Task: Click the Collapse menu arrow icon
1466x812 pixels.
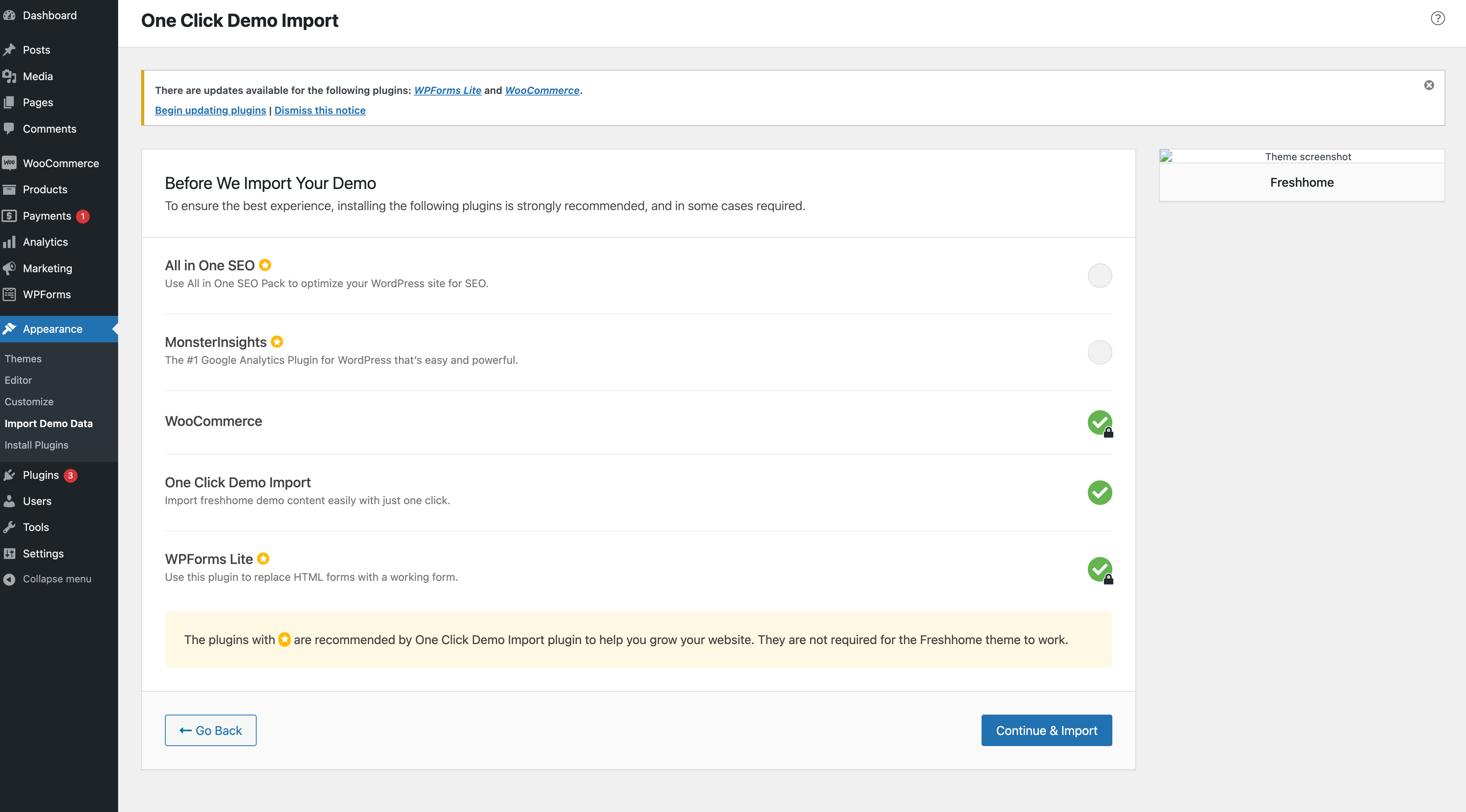Action: (10, 579)
